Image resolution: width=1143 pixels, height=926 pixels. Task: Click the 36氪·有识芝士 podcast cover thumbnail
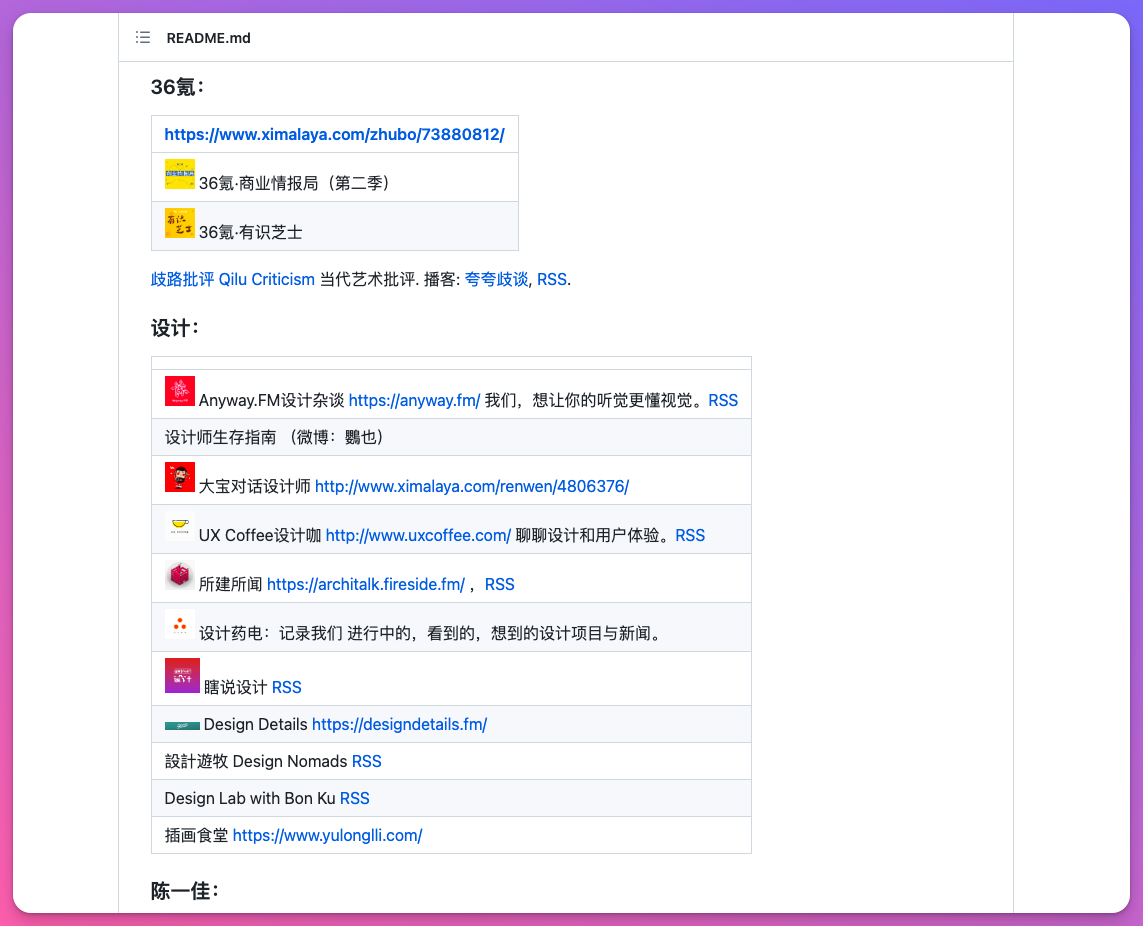click(x=179, y=223)
